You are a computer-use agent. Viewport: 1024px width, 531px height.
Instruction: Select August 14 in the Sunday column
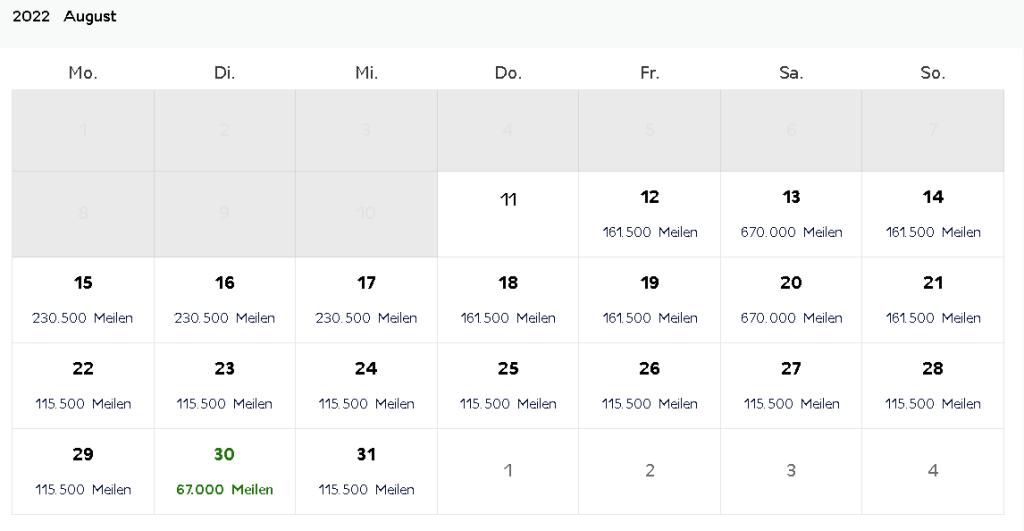pyautogui.click(x=933, y=214)
